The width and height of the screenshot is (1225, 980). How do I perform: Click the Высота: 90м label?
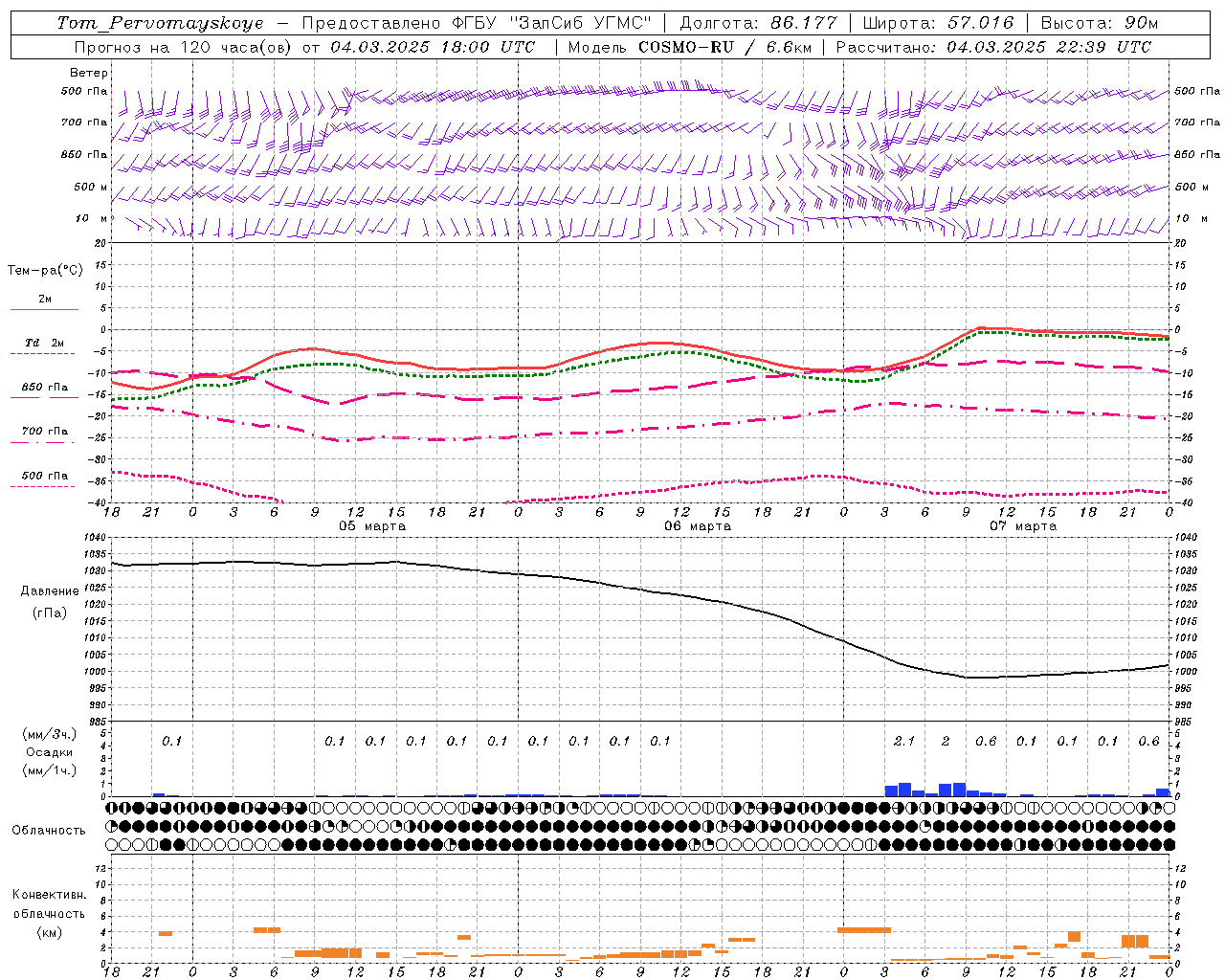click(1099, 23)
